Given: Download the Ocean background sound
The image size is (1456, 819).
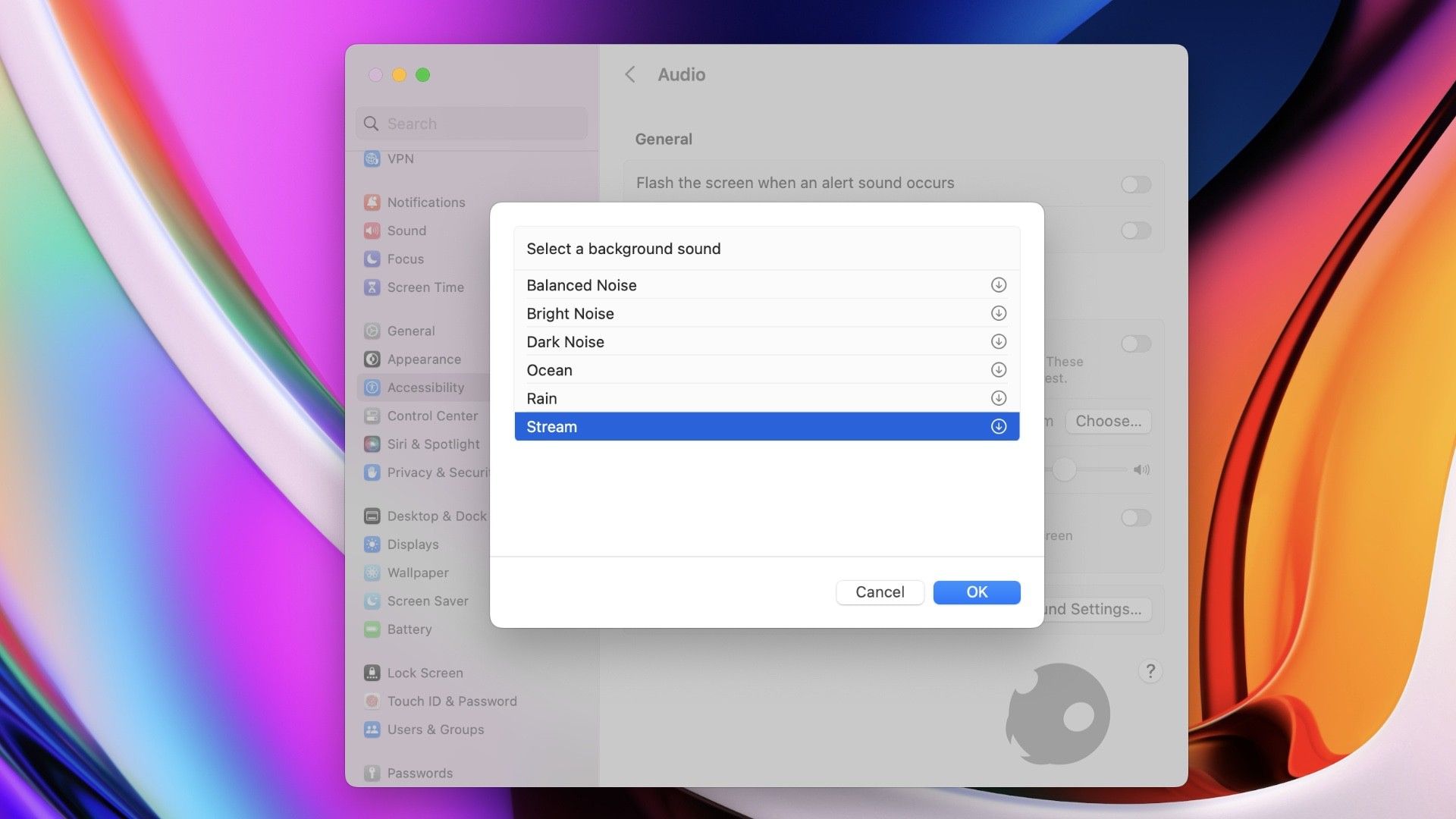Looking at the screenshot, I should tap(998, 370).
